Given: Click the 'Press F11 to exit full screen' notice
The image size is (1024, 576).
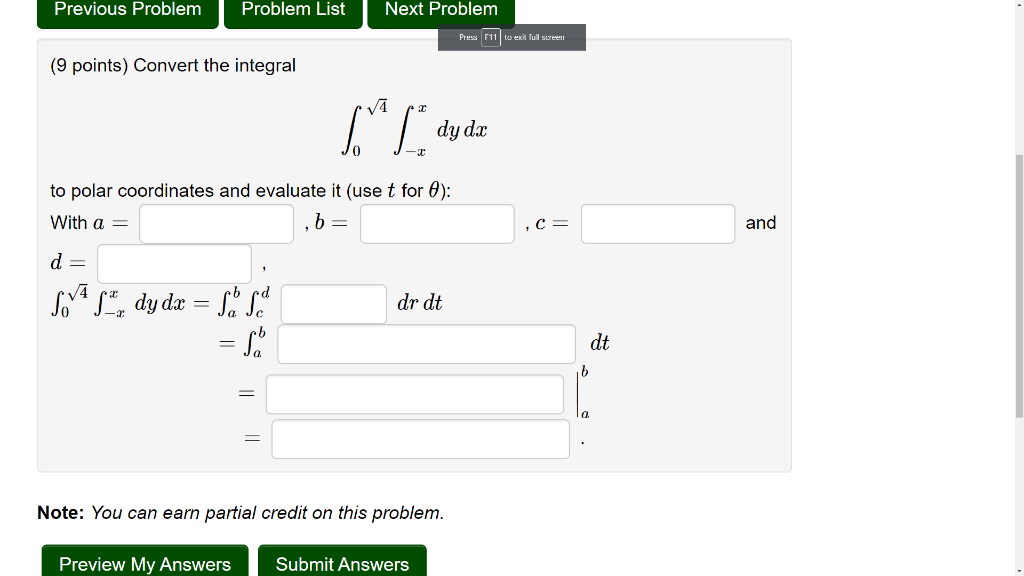Looking at the screenshot, I should point(512,37).
